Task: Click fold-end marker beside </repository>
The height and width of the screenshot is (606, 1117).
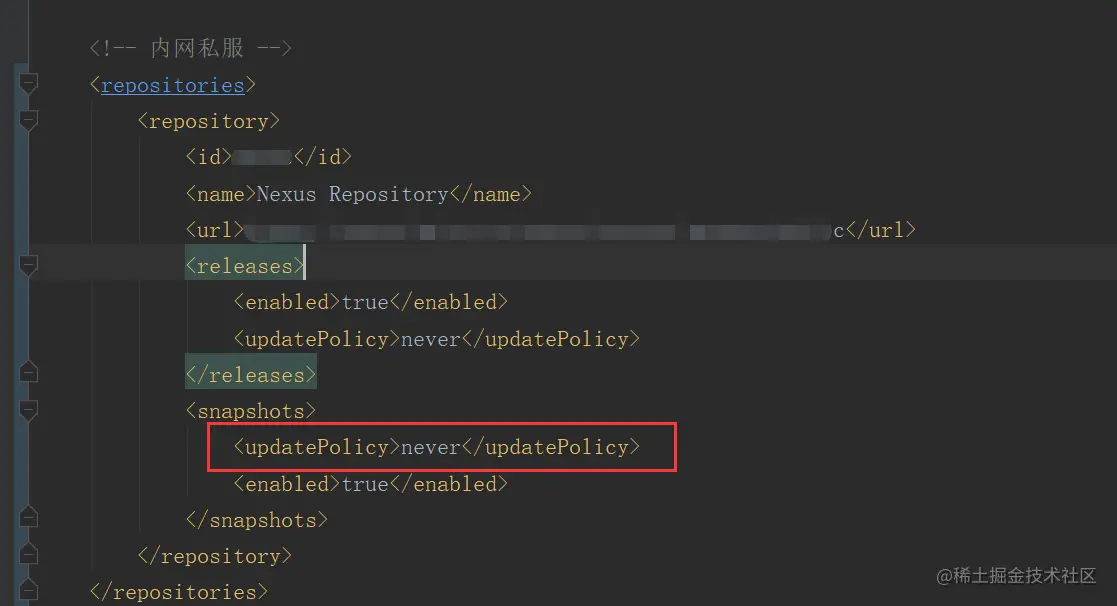Action: 28,554
